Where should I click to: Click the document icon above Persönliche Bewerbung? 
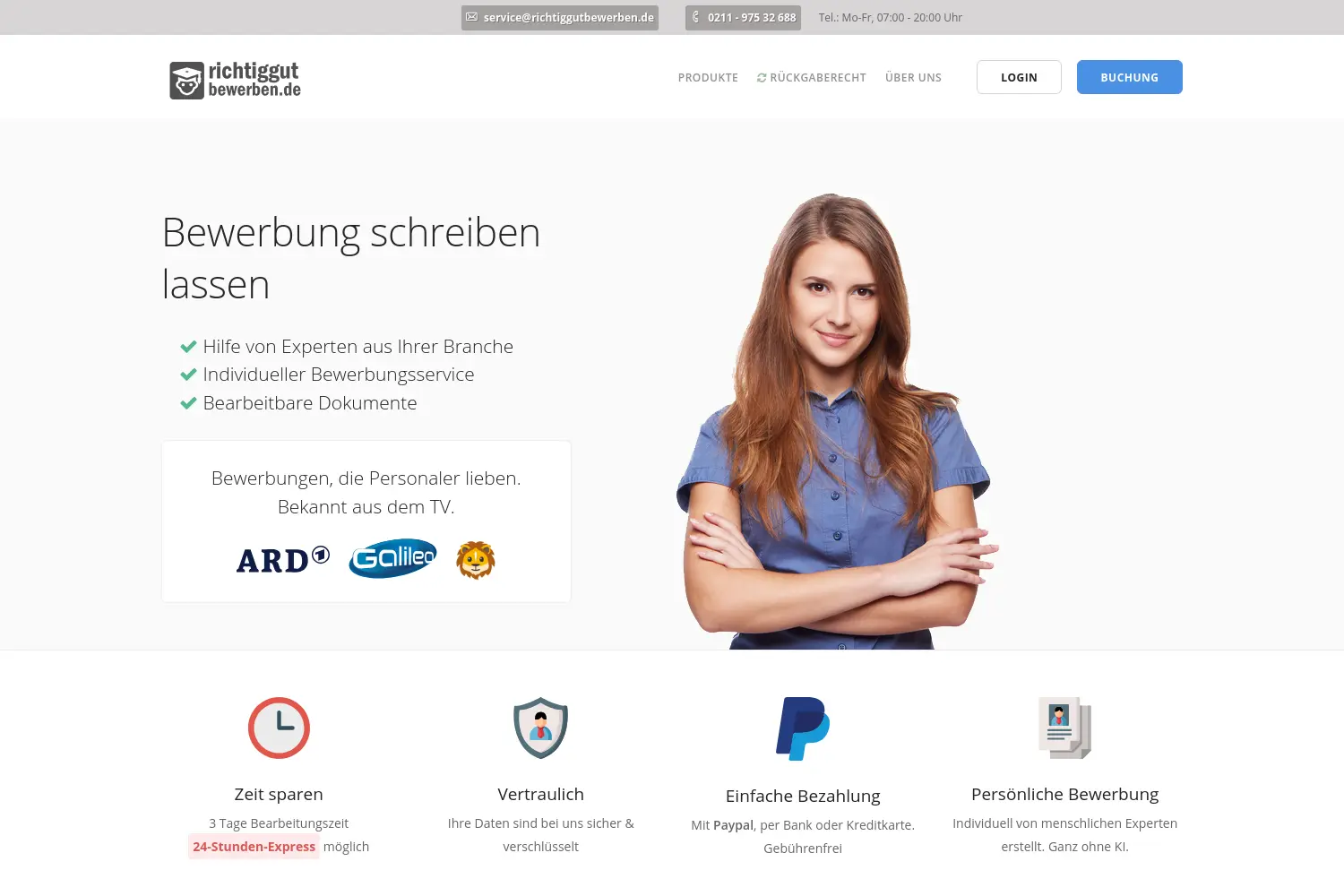tap(1064, 728)
